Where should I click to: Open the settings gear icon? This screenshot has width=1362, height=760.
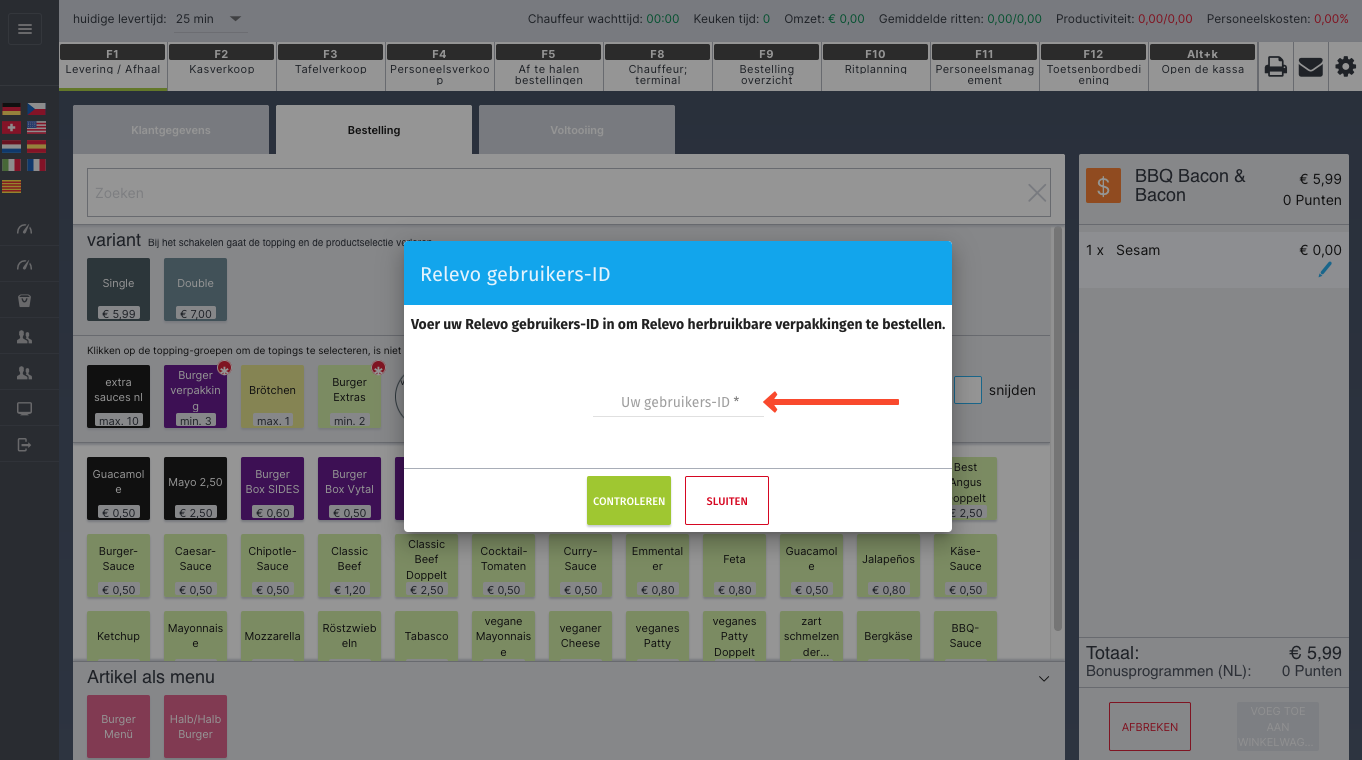(1346, 67)
